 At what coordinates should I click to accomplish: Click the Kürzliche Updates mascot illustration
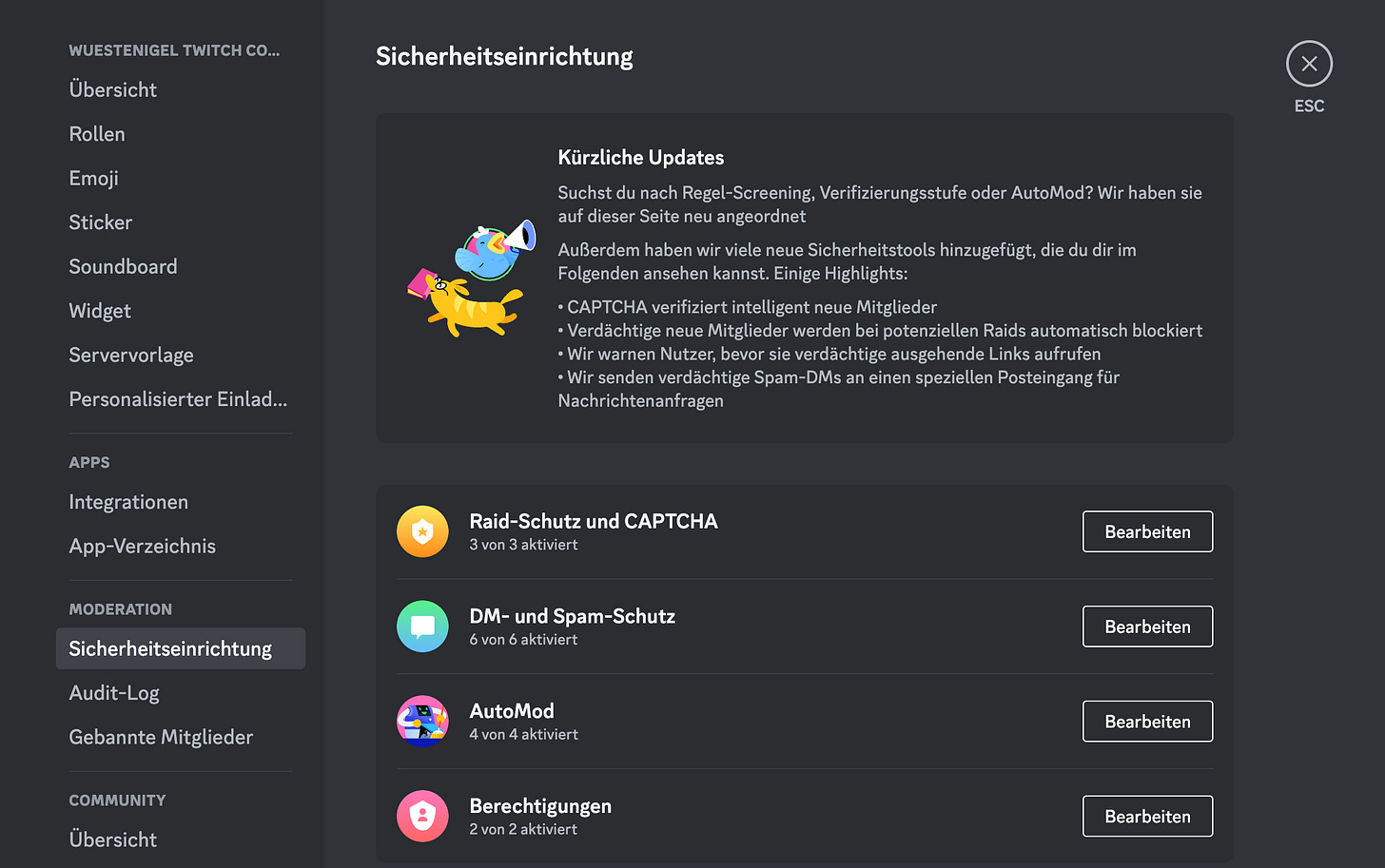pos(472,278)
